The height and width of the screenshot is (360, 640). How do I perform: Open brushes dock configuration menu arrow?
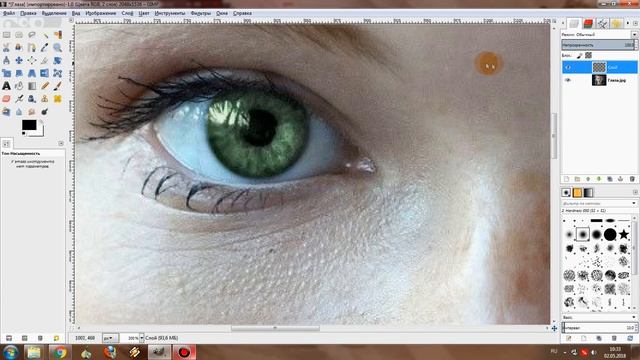635,192
